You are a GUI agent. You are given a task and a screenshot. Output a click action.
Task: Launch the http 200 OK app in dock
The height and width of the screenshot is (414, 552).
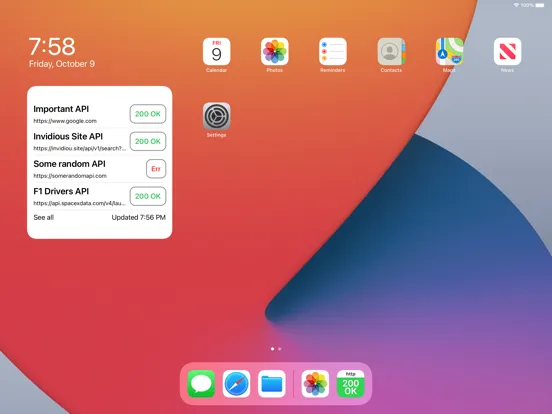[x=350, y=383]
